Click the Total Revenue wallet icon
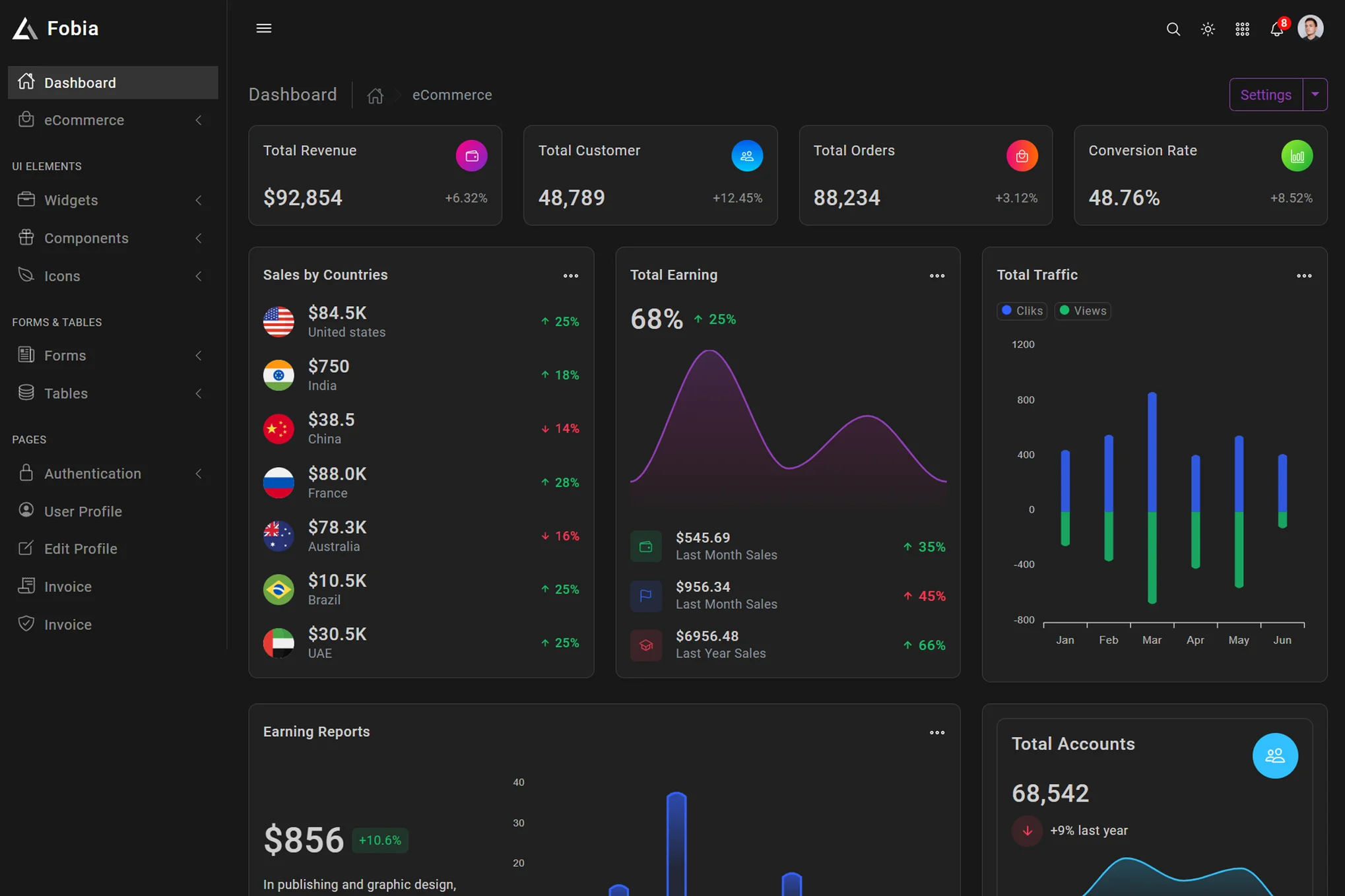The width and height of the screenshot is (1345, 896). pos(471,156)
